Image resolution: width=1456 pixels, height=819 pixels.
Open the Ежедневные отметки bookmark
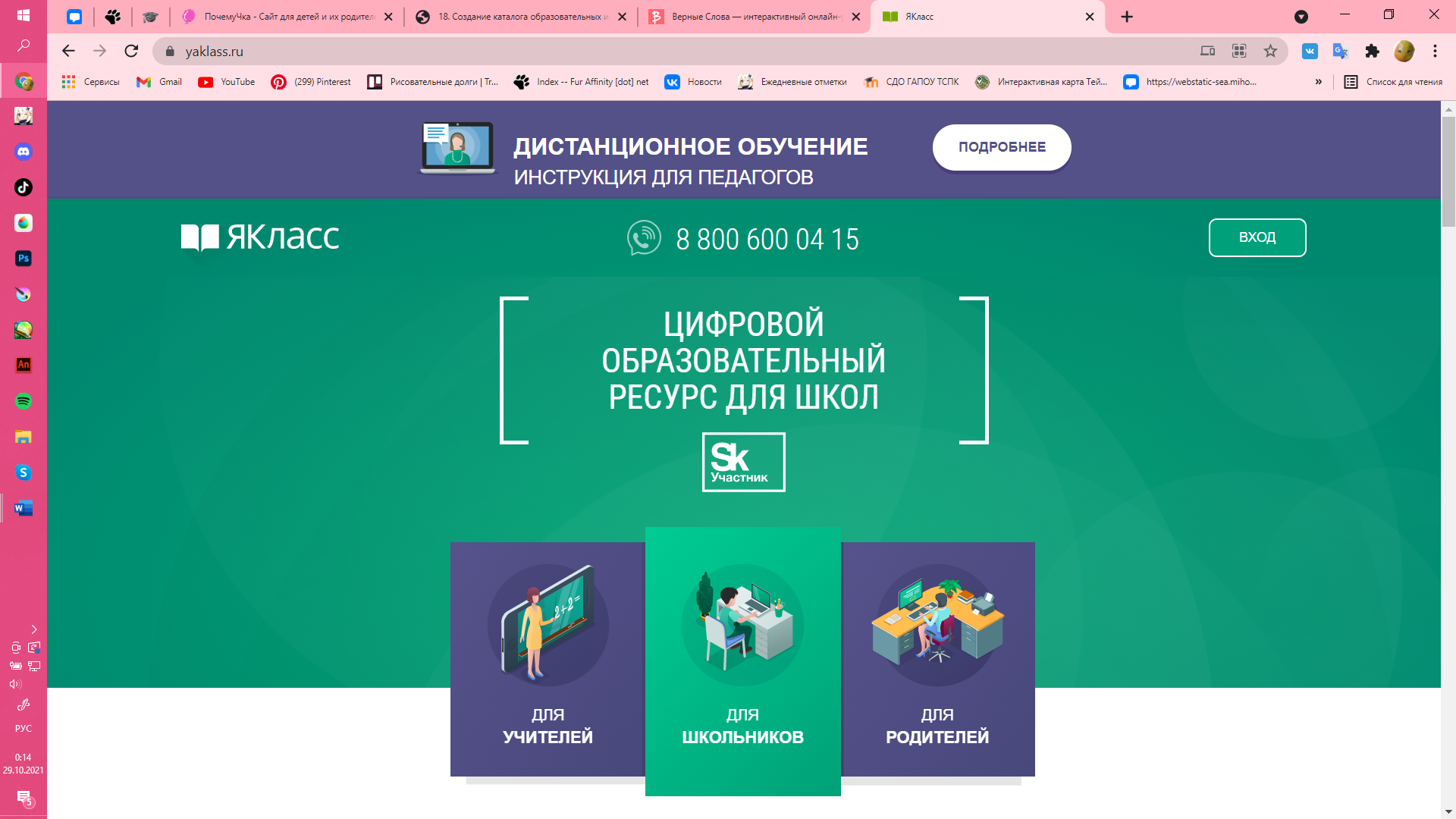(x=792, y=82)
